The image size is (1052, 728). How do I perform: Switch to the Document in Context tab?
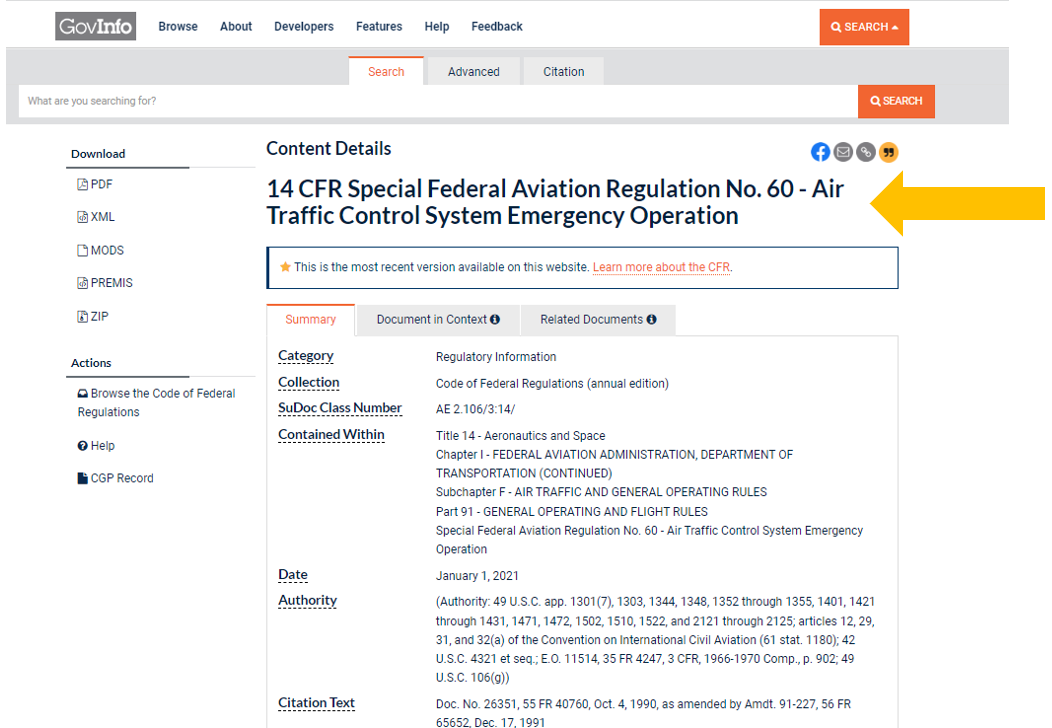coord(437,320)
